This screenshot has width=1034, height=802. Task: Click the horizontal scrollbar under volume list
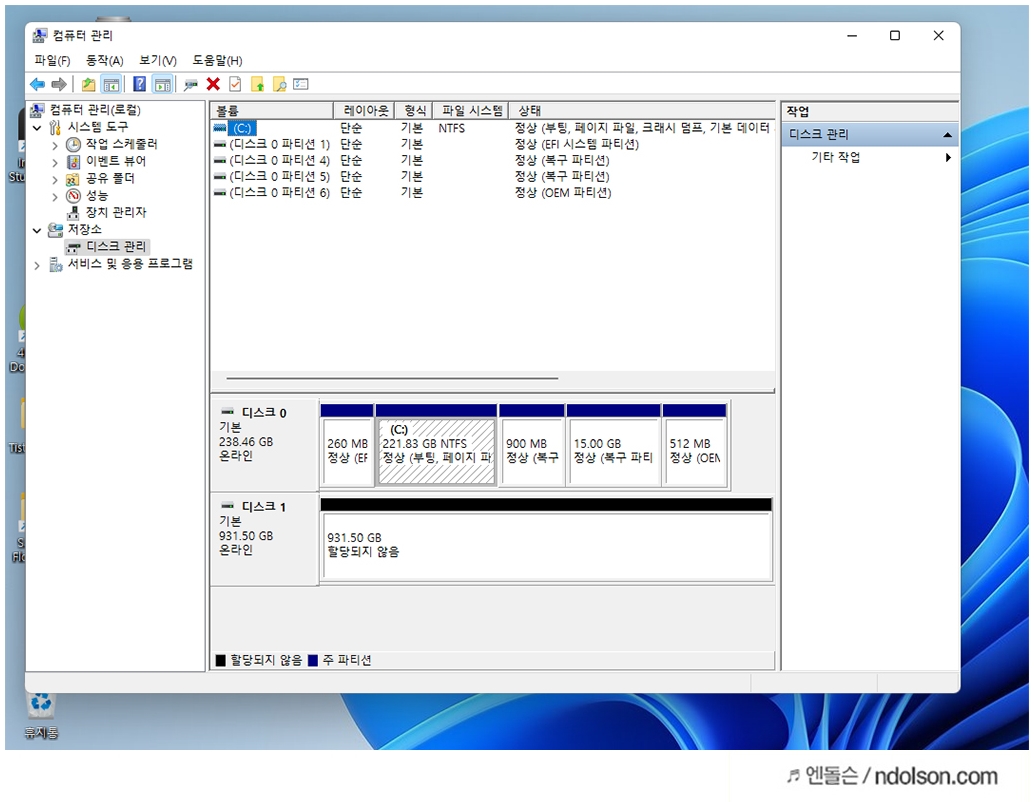click(x=392, y=379)
